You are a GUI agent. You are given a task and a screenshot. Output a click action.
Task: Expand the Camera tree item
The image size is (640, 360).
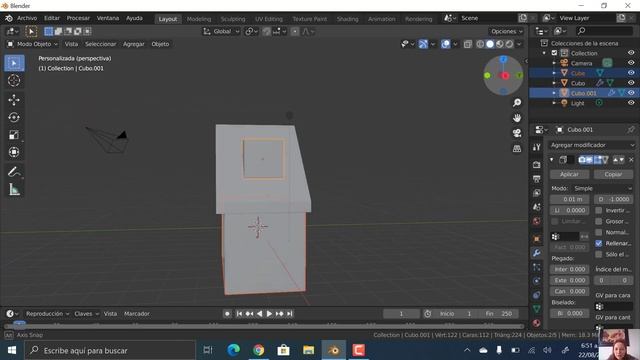(554, 63)
